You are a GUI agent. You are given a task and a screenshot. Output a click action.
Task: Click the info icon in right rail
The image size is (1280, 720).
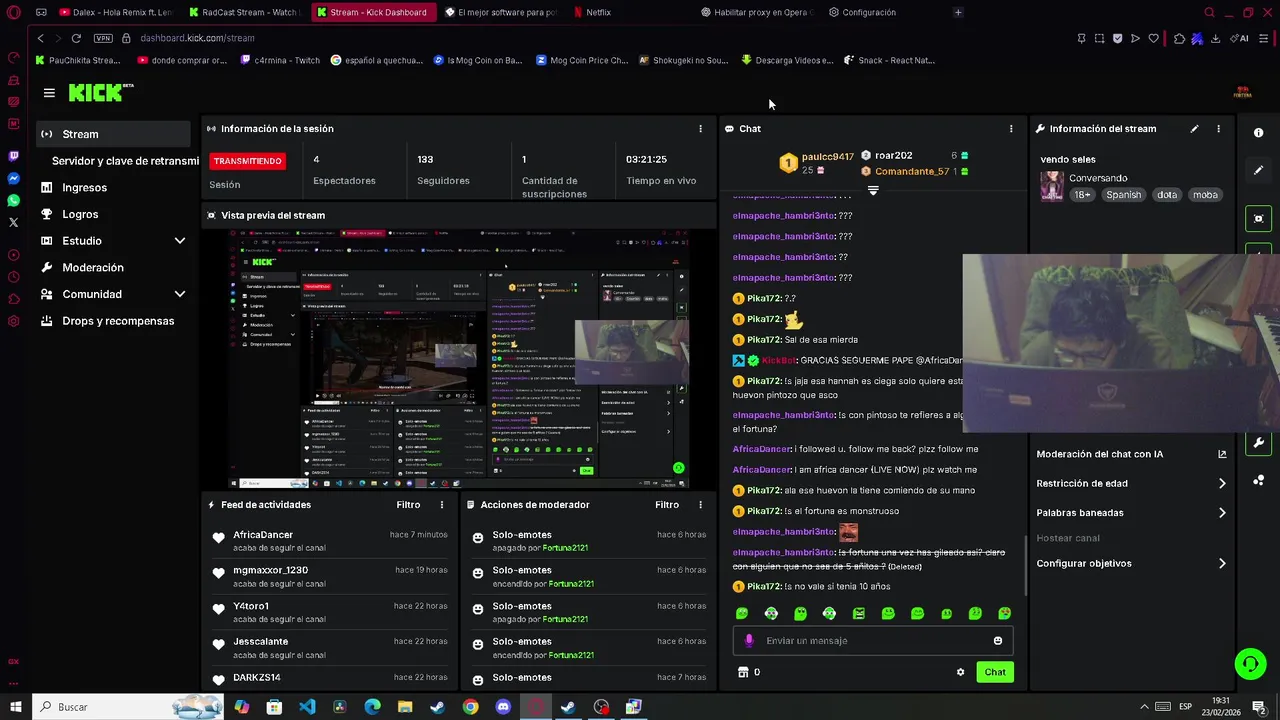click(x=1258, y=133)
